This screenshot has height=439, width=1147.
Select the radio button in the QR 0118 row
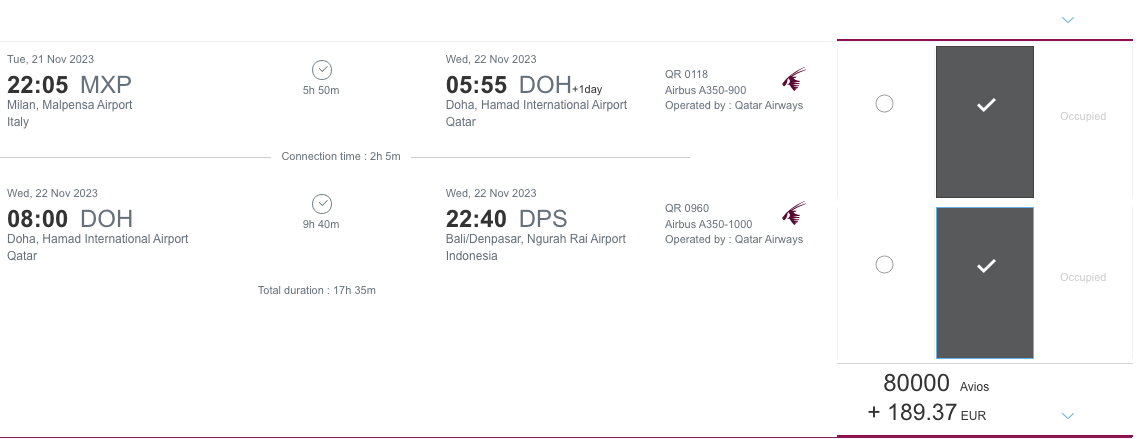(x=884, y=104)
